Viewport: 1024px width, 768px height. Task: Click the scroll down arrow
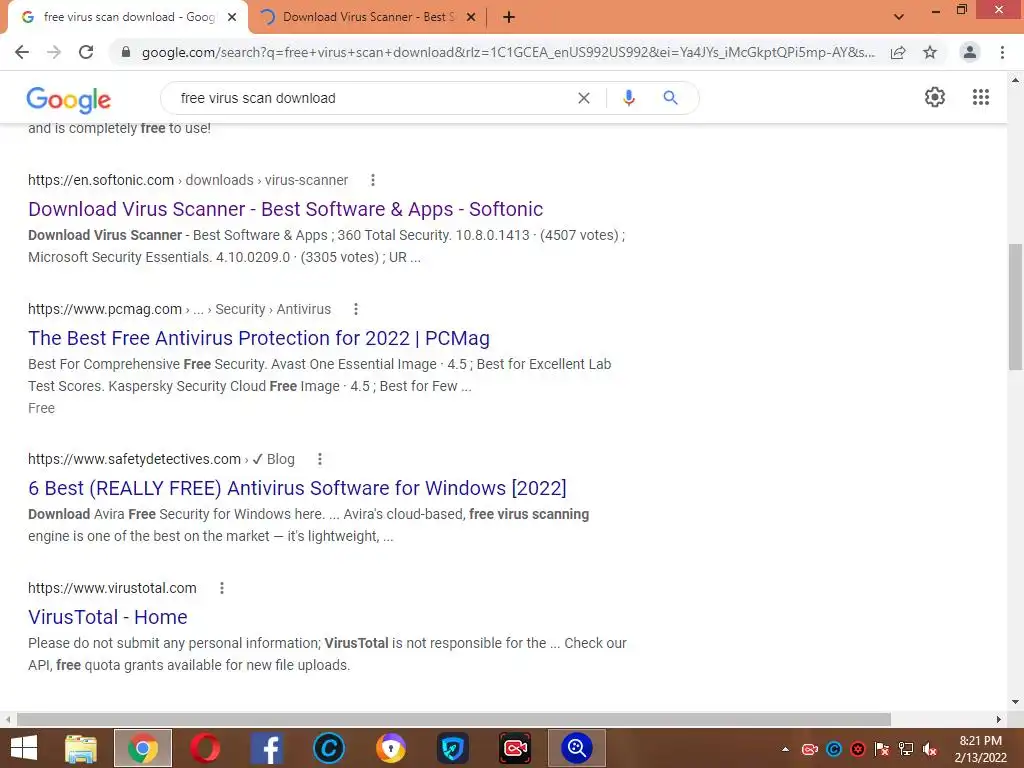click(1015, 702)
